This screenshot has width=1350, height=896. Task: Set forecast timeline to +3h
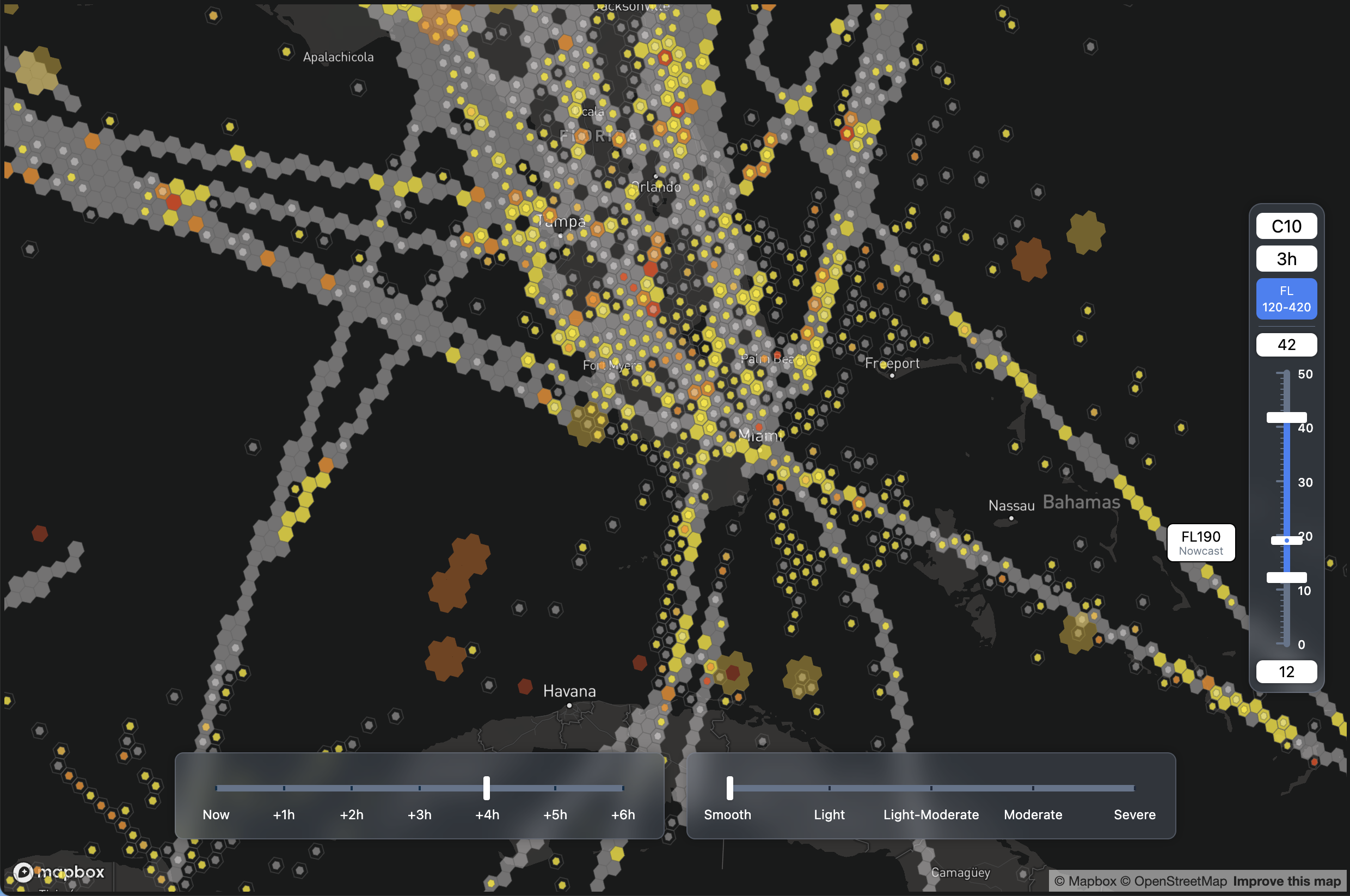tap(419, 814)
